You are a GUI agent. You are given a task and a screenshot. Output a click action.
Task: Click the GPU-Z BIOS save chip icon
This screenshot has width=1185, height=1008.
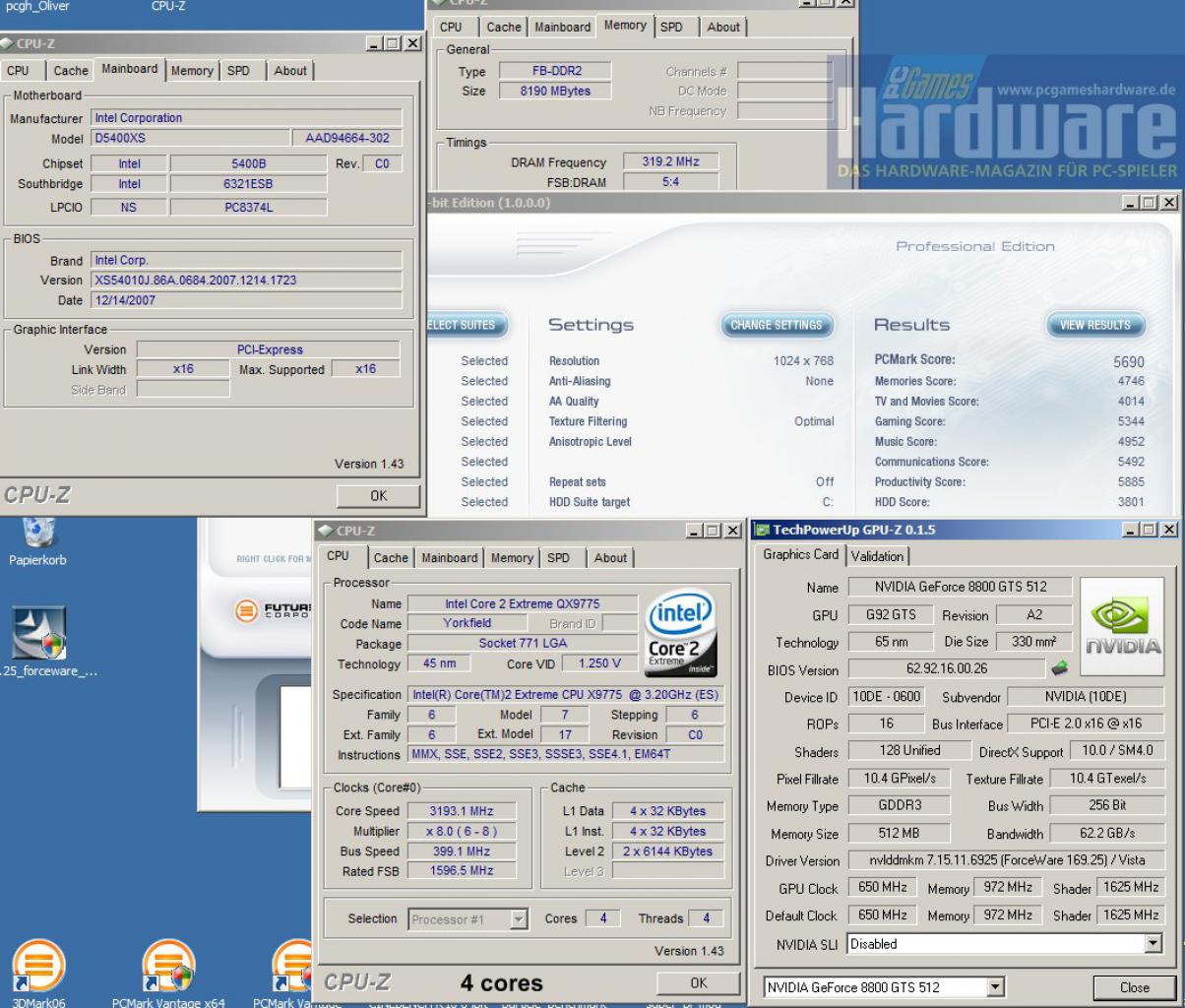click(x=1060, y=668)
